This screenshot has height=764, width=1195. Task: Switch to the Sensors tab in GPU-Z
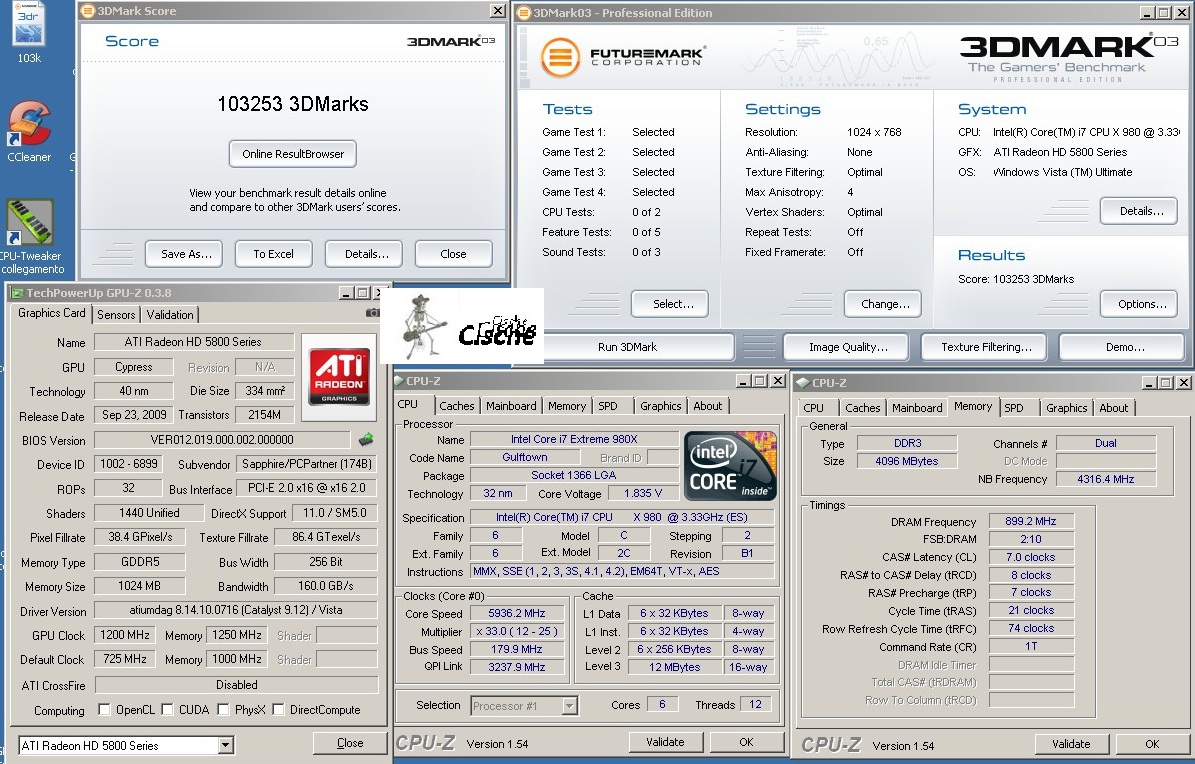tap(116, 315)
